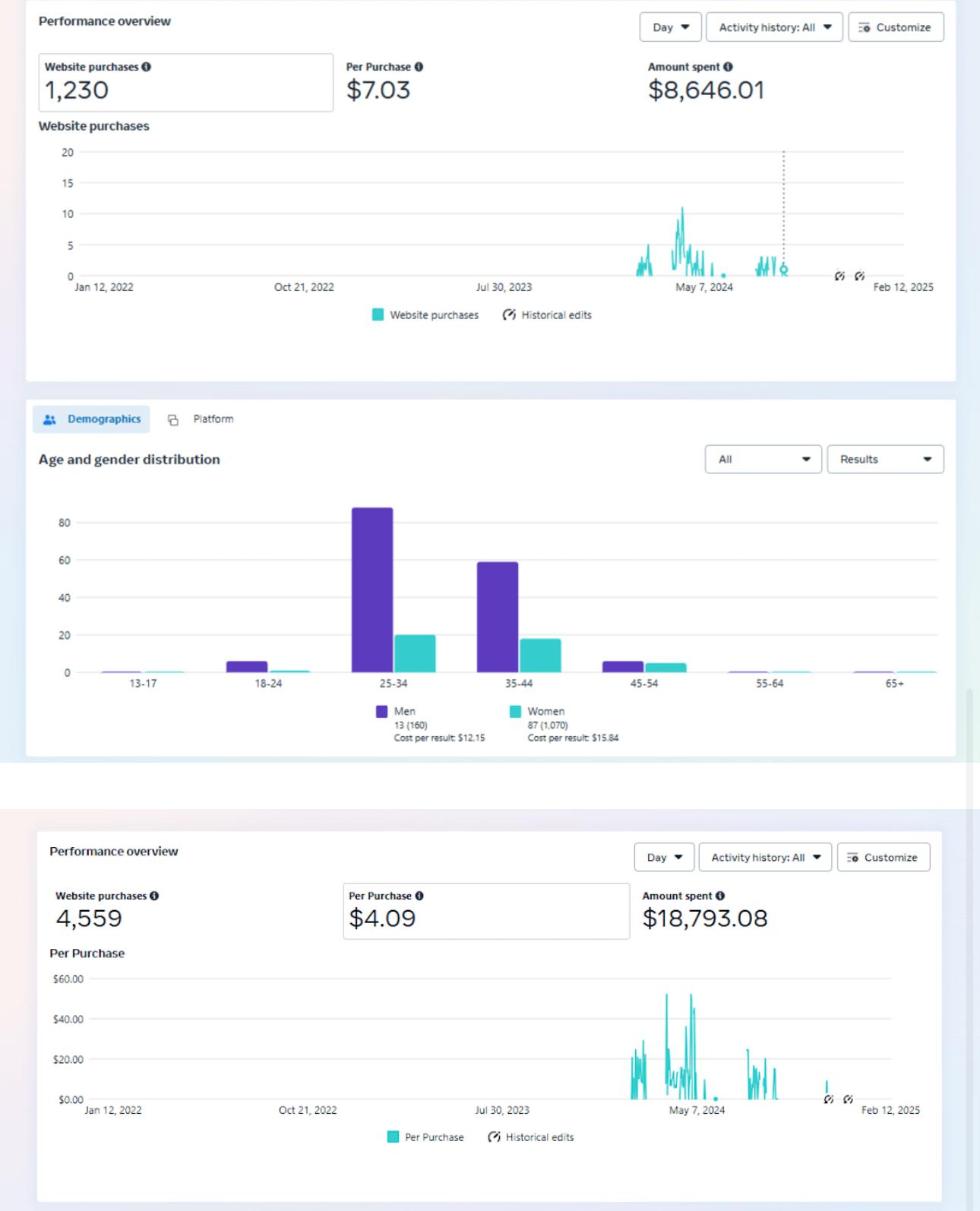Click info icon next to Per Purchase $7.03
This screenshot has width=980, height=1211.
tap(419, 67)
